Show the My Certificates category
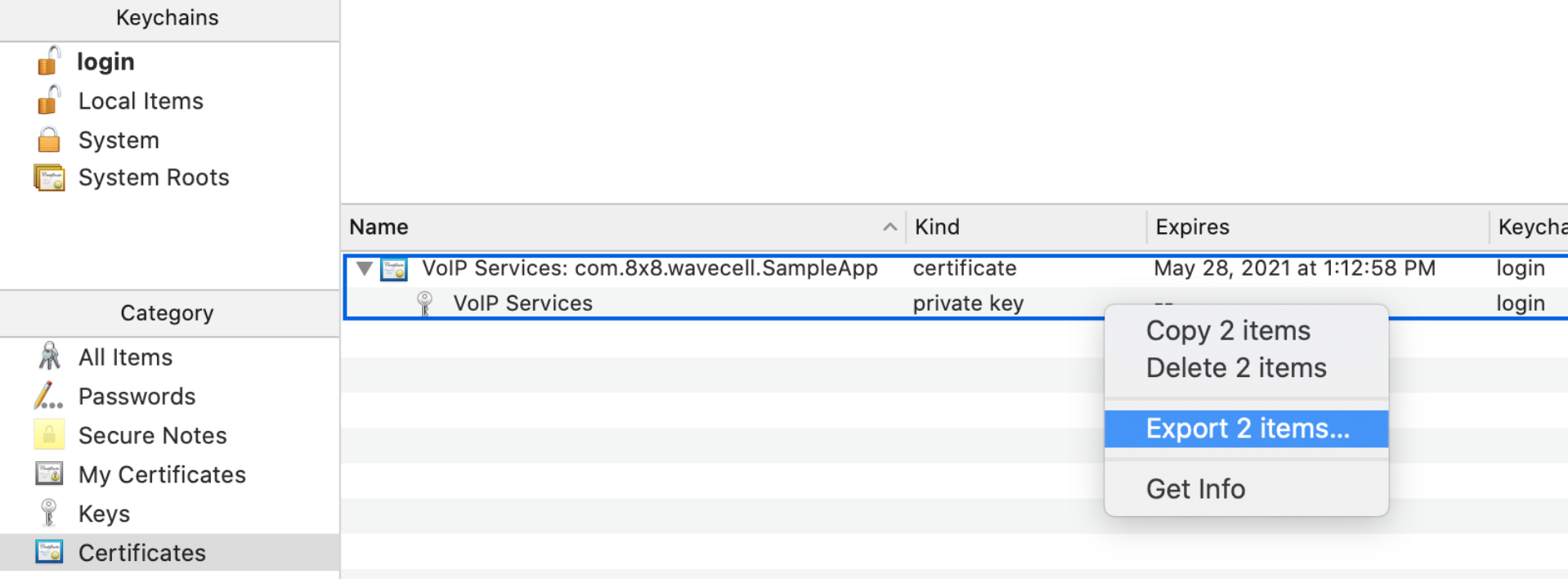This screenshot has height=579, width=1568. (162, 474)
